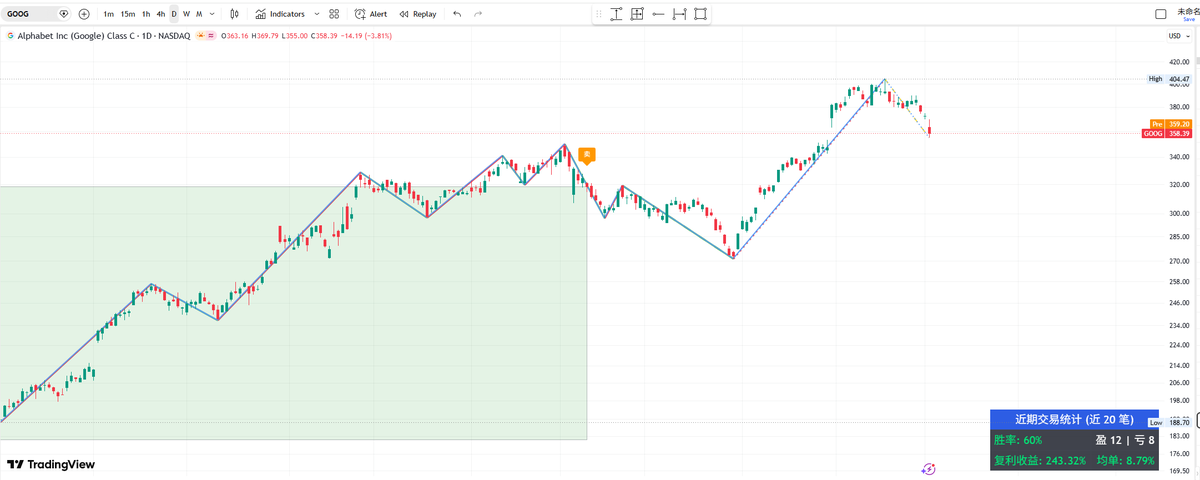Viewport: 1200px width, 480px height.
Task: Open indicator templates grid icon
Action: 334,14
